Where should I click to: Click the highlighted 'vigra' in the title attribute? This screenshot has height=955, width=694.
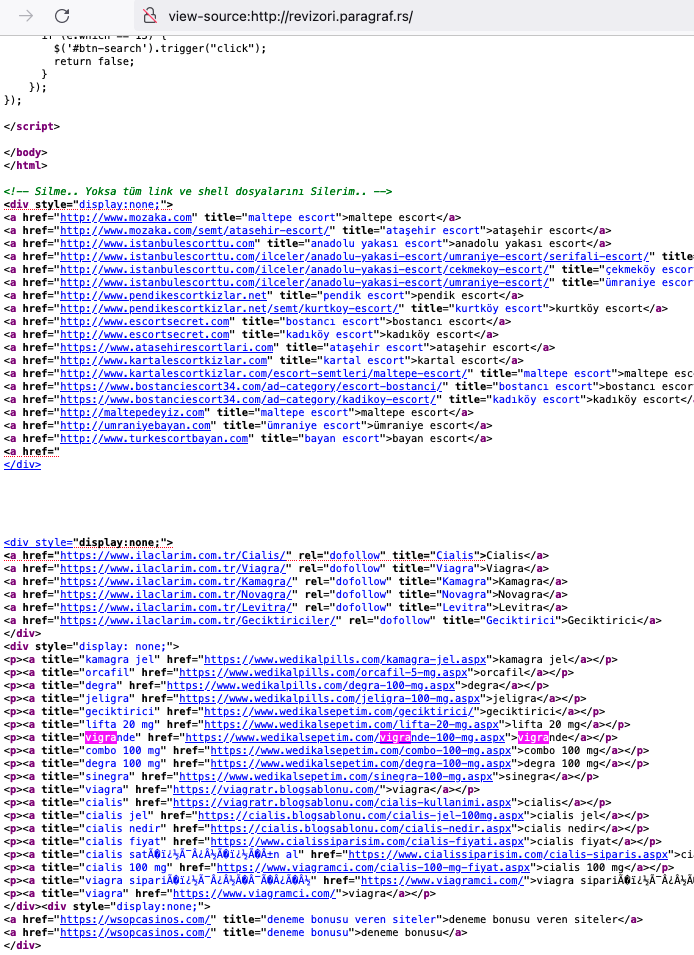(101, 738)
